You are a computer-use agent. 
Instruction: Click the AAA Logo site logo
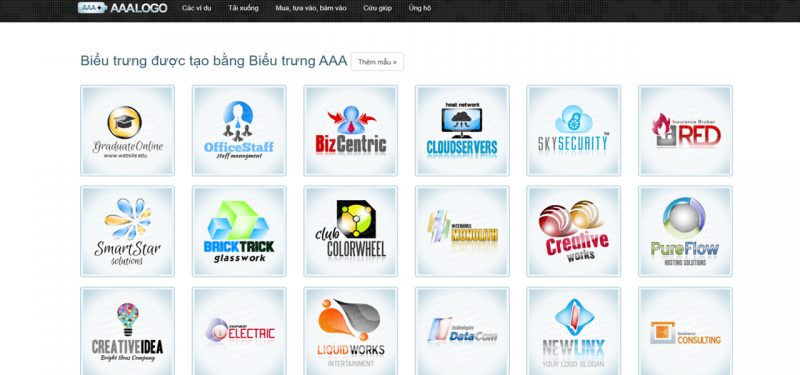coord(122,8)
